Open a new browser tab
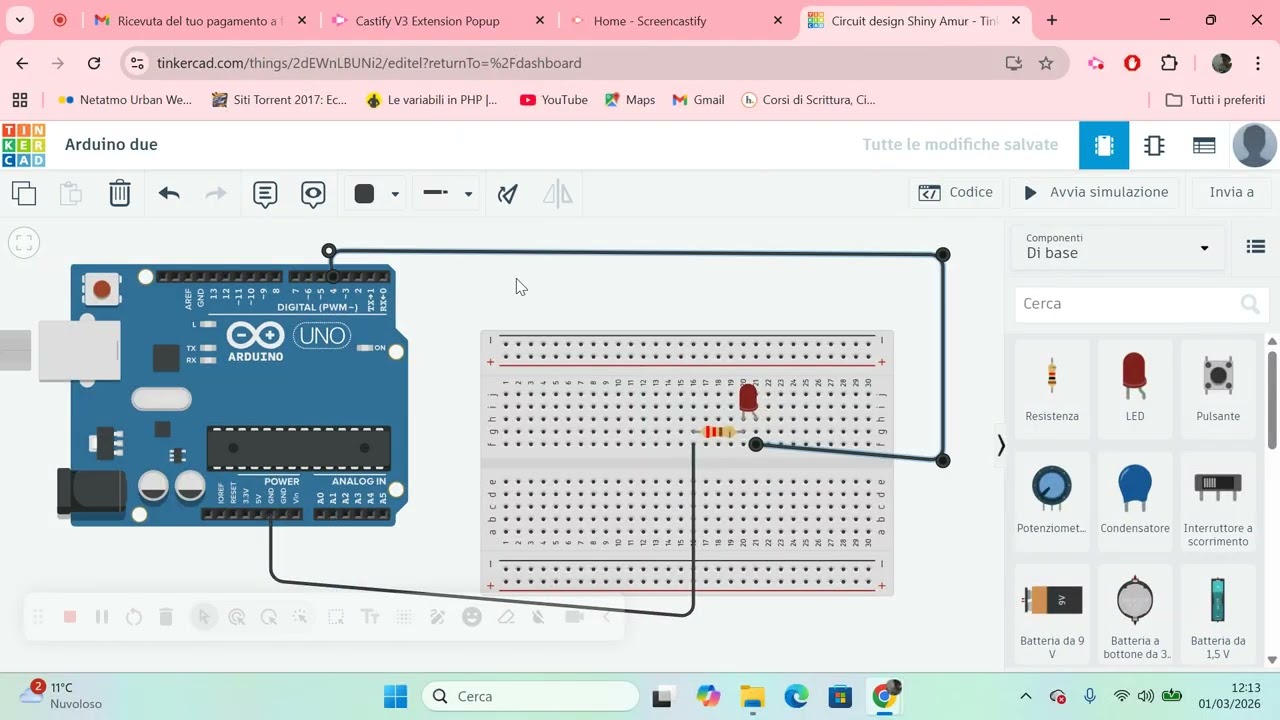This screenshot has height=720, width=1280. click(x=1051, y=20)
